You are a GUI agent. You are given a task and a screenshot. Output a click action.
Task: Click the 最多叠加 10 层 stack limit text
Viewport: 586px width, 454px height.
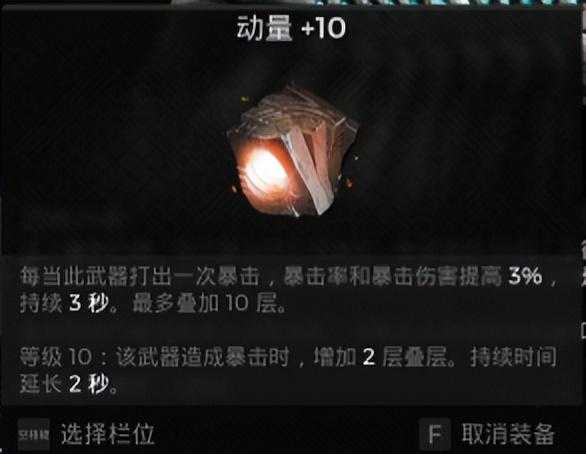click(209, 303)
